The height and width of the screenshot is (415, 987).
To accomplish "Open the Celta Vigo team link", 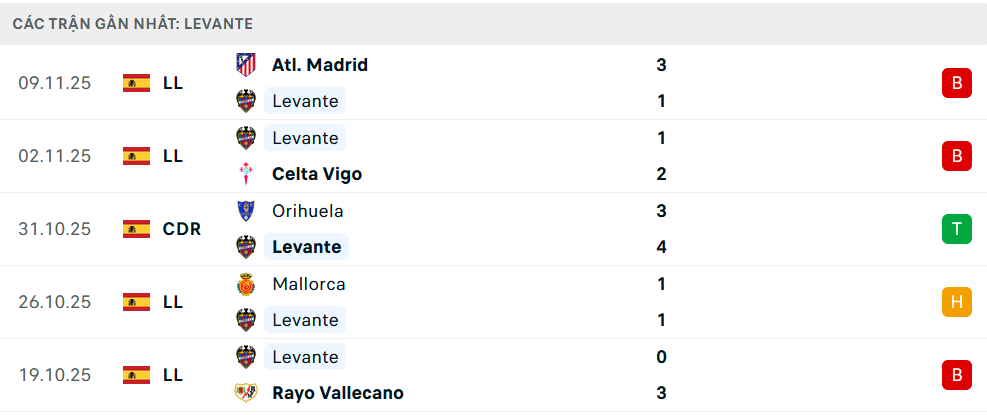I will pyautogui.click(x=317, y=174).
